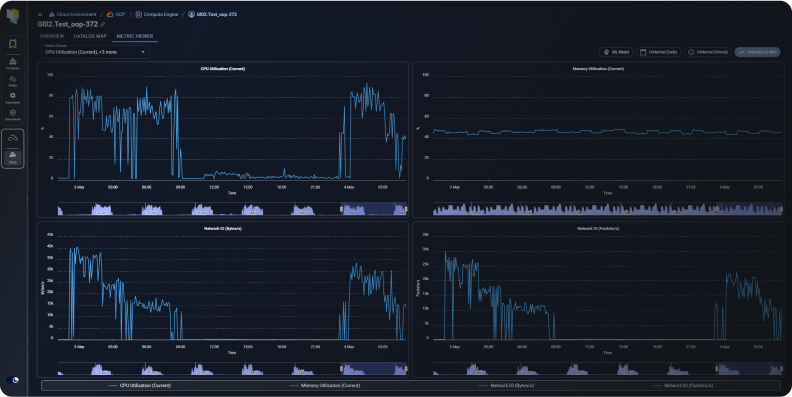The height and width of the screenshot is (397, 792).
Task: Click the CPU Utilization range slider window
Action: point(374,209)
